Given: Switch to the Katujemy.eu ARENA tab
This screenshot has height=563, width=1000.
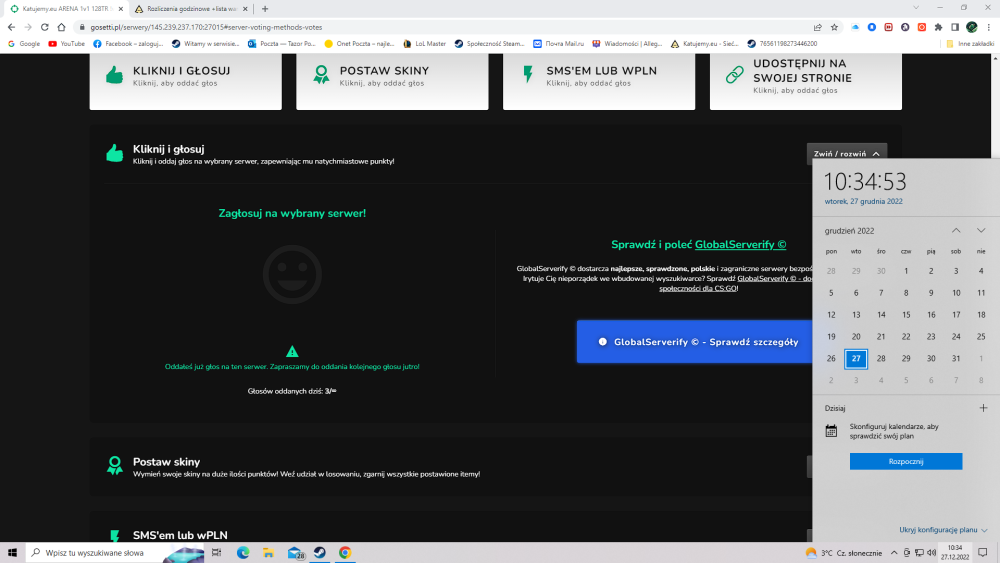Looking at the screenshot, I should click(x=65, y=9).
